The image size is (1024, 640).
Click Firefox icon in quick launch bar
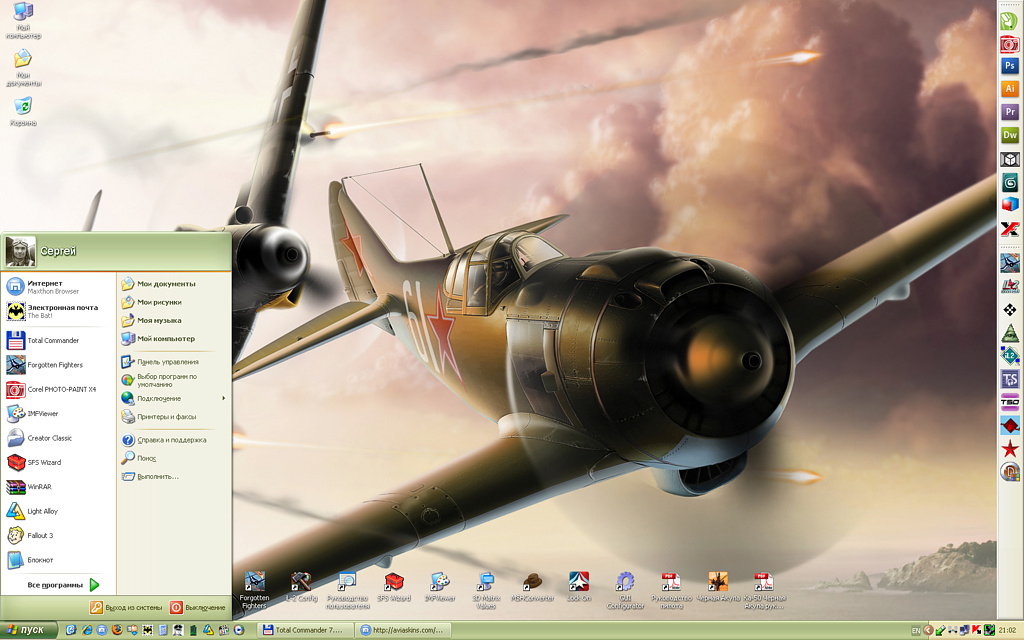pyautogui.click(x=117, y=630)
